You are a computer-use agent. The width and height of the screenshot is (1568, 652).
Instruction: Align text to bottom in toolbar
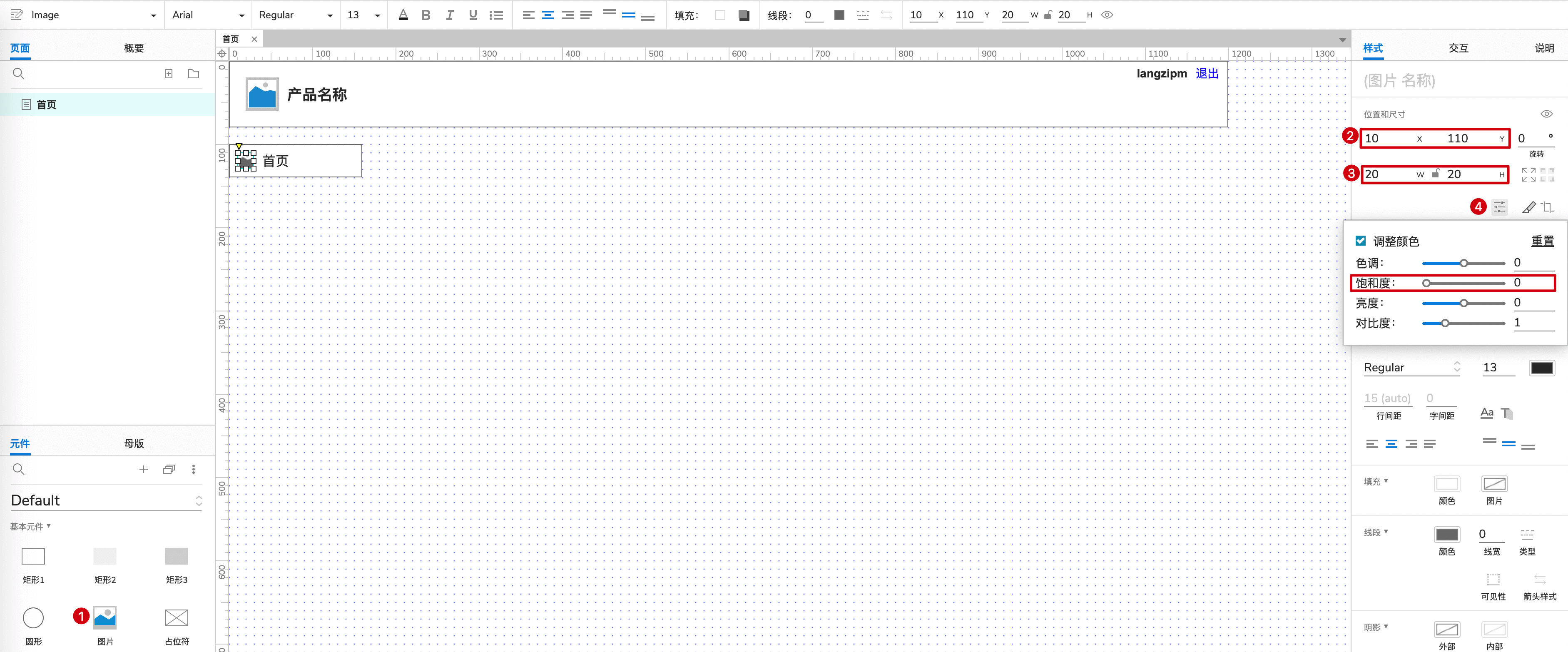648,17
